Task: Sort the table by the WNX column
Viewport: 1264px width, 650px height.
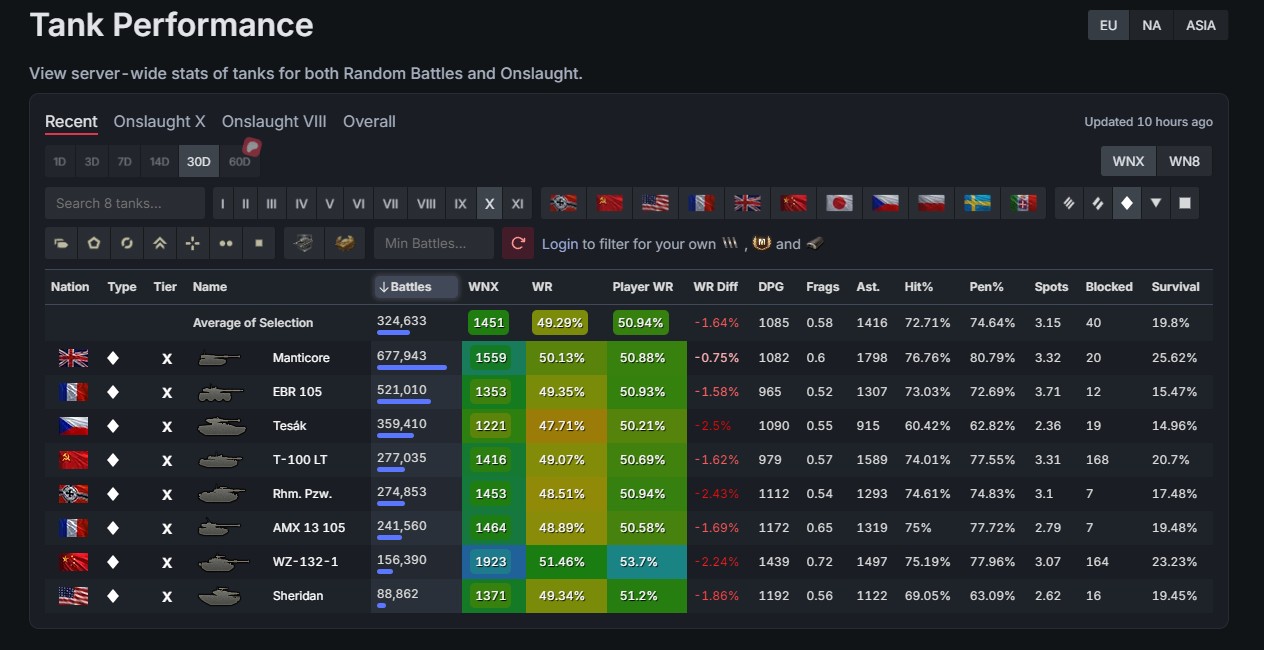Action: [483, 287]
